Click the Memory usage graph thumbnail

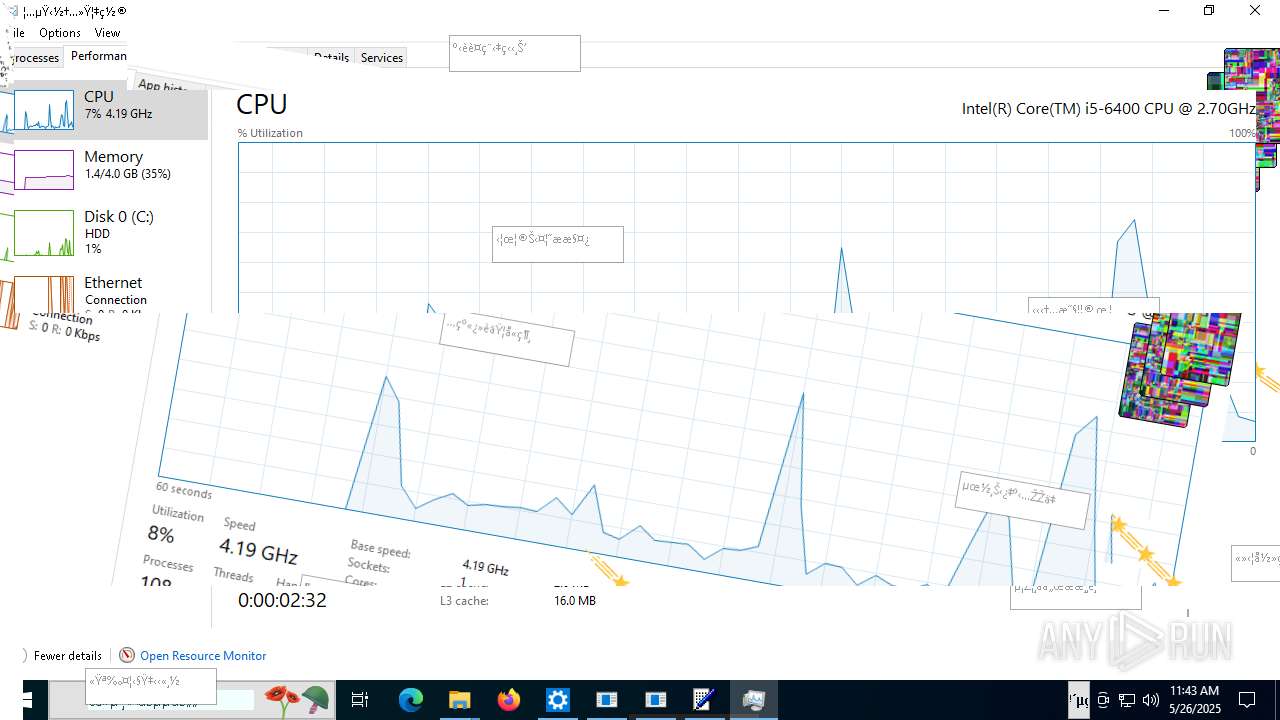click(x=43, y=170)
